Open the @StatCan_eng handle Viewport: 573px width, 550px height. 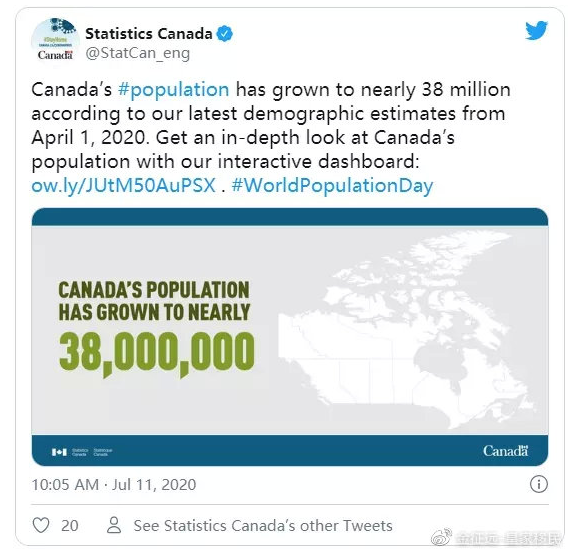click(138, 53)
